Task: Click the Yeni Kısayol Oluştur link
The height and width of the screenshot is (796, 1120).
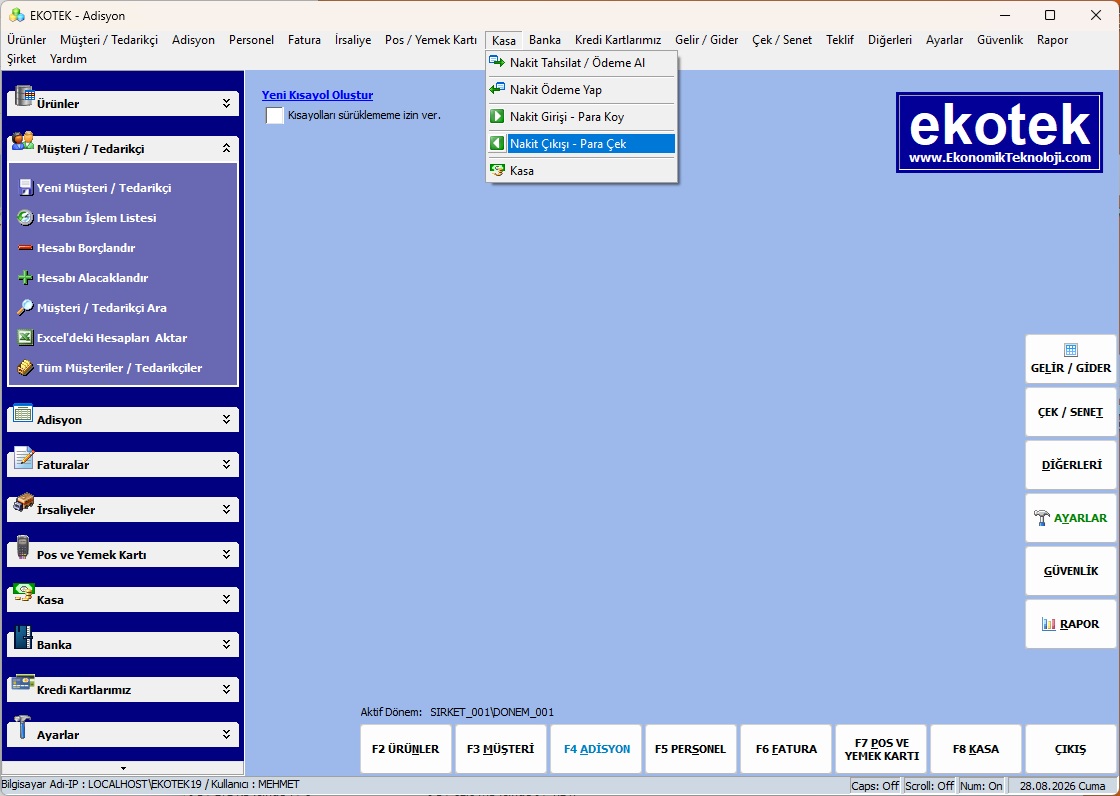Action: [317, 95]
